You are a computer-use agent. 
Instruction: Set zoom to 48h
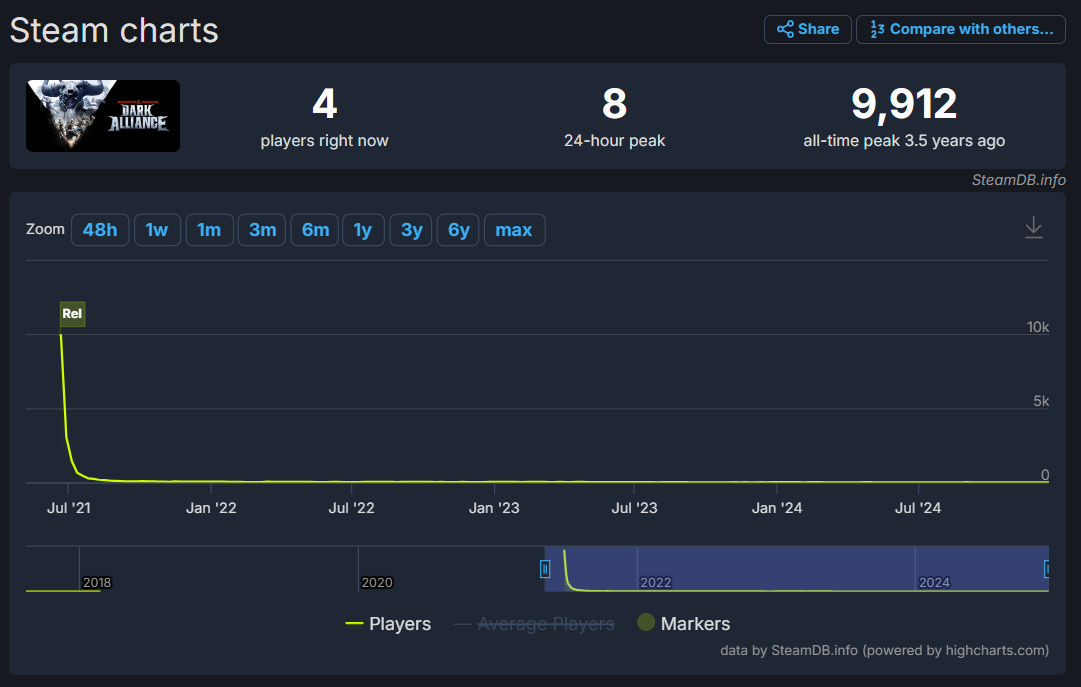(x=100, y=230)
